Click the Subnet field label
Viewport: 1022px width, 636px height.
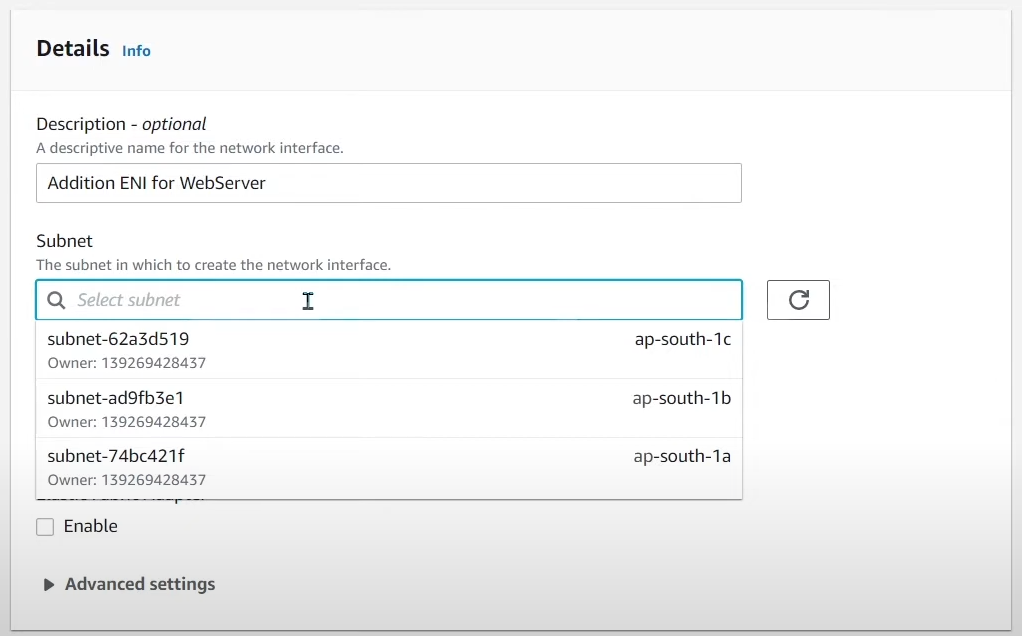(64, 241)
